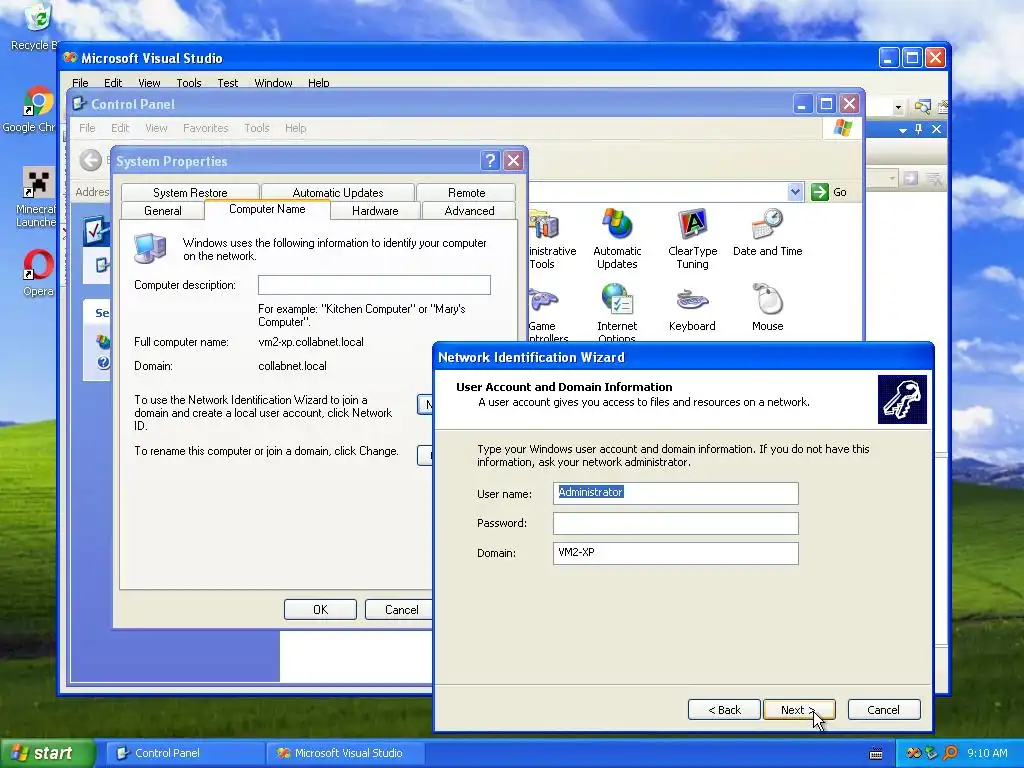Click the Start button
Viewport: 1024px width, 768px height.
click(46, 753)
